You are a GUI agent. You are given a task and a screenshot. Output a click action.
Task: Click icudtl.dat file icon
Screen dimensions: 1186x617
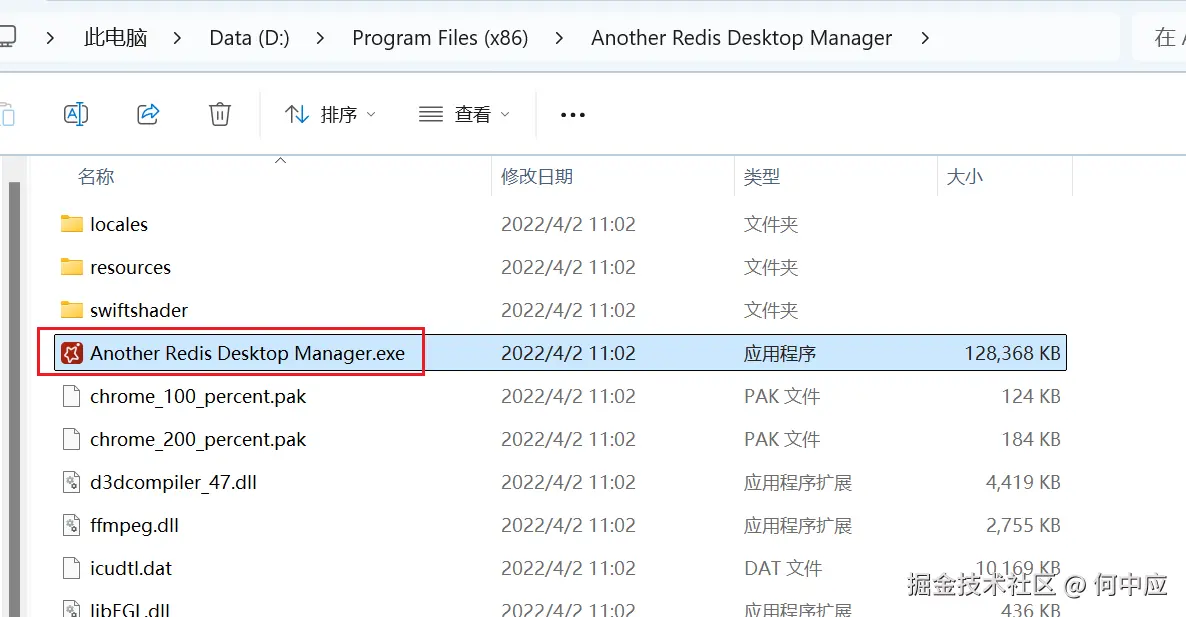pyautogui.click(x=72, y=569)
